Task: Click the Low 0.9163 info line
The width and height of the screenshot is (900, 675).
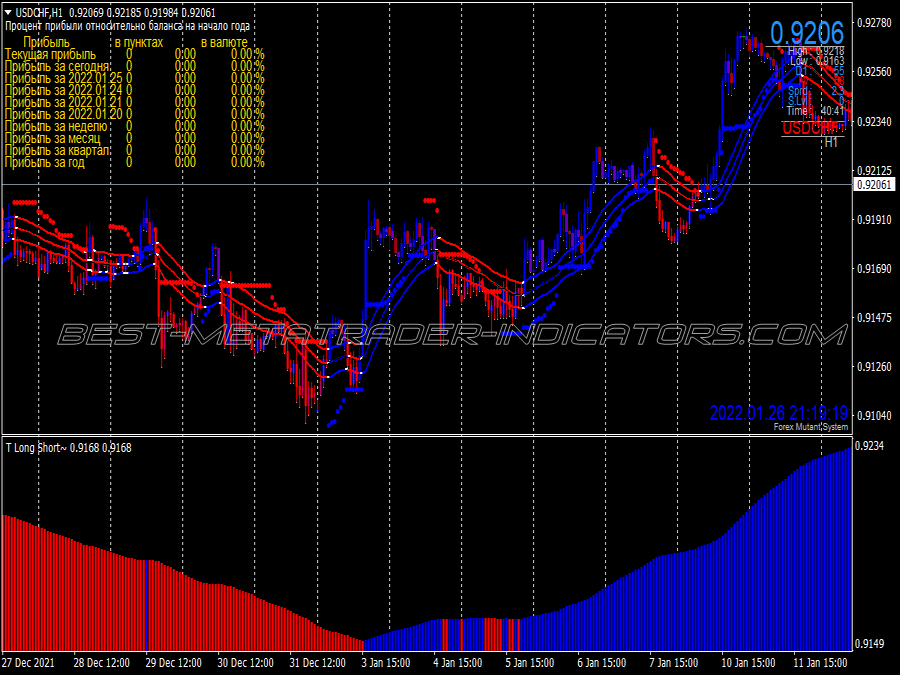Action: click(x=817, y=61)
